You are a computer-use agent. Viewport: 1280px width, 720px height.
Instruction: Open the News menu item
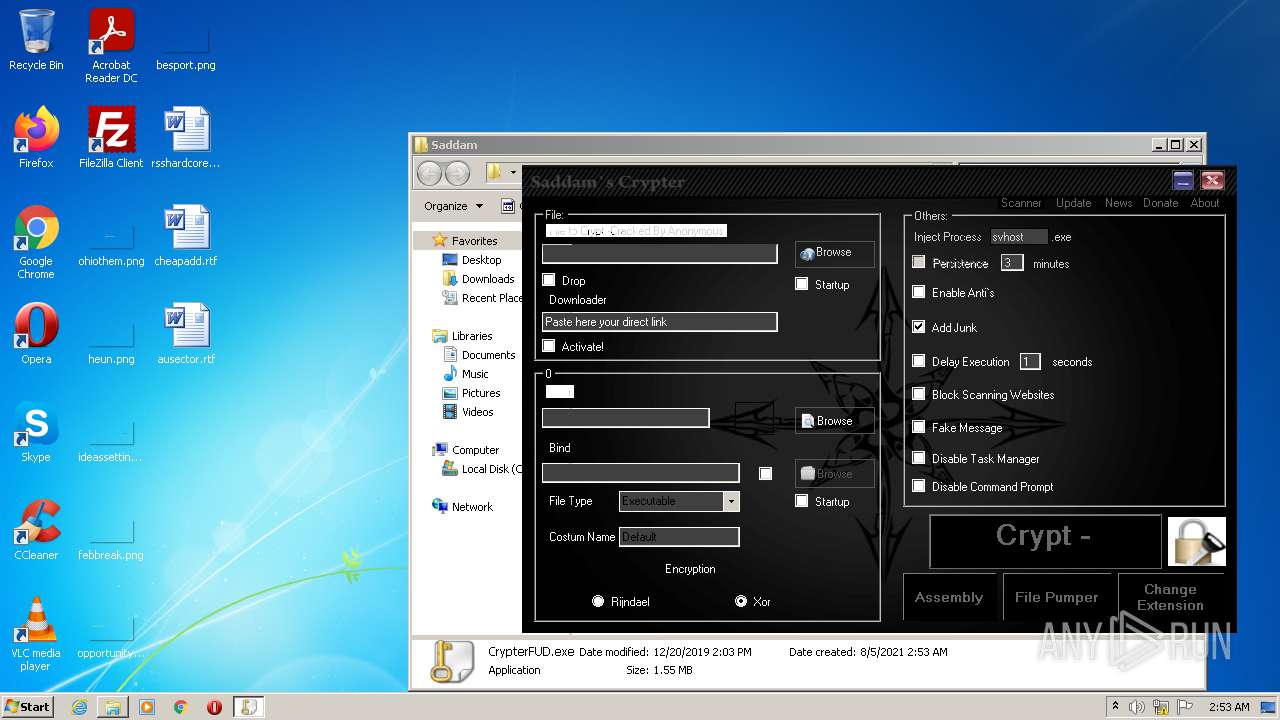pos(1118,203)
